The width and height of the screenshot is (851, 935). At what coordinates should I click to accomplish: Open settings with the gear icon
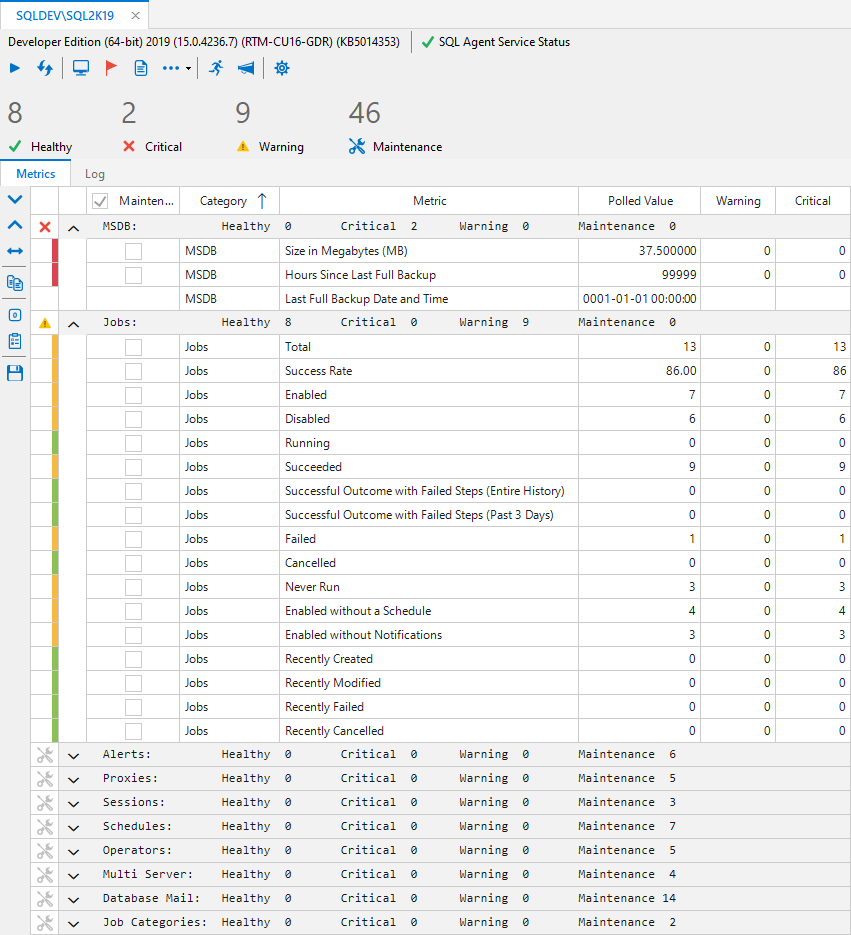282,68
